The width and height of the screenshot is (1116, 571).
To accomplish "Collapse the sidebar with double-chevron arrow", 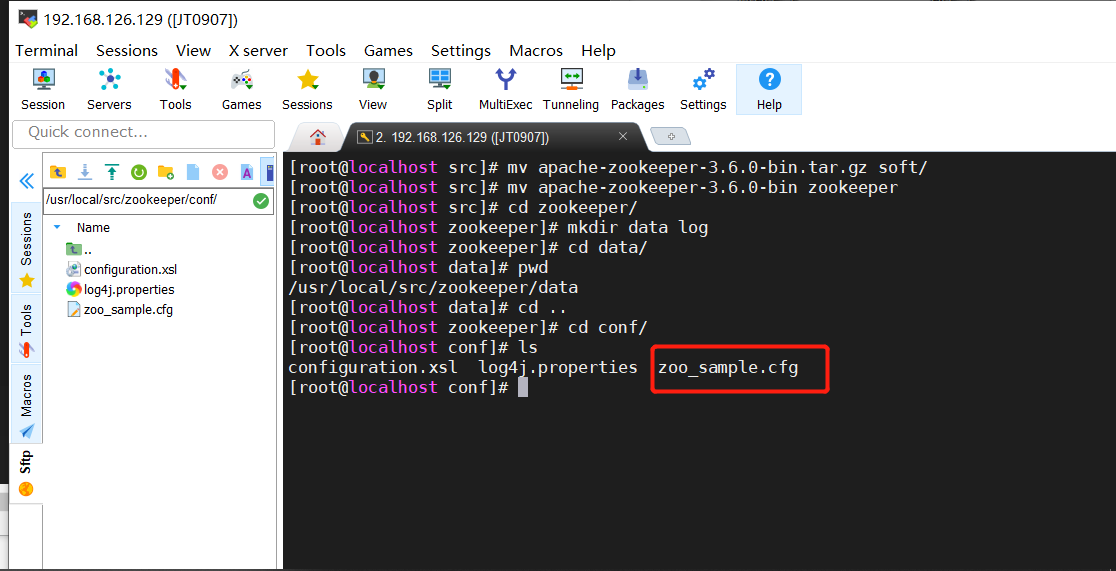I will tap(26, 181).
